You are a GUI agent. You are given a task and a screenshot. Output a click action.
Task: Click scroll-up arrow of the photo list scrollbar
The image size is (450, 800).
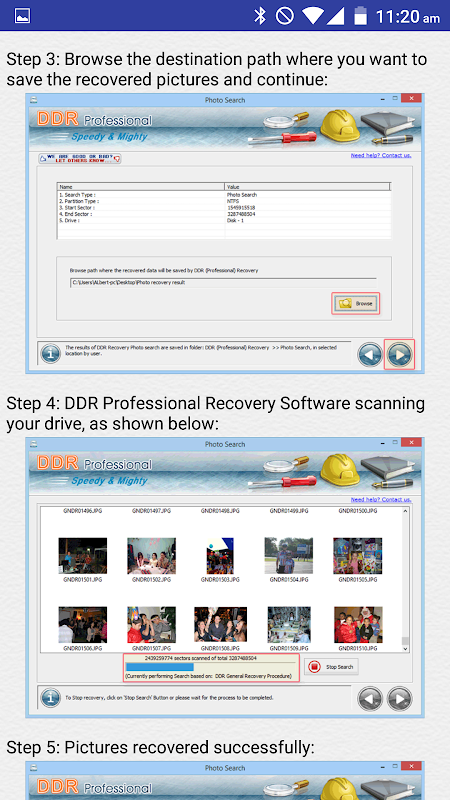point(405,511)
